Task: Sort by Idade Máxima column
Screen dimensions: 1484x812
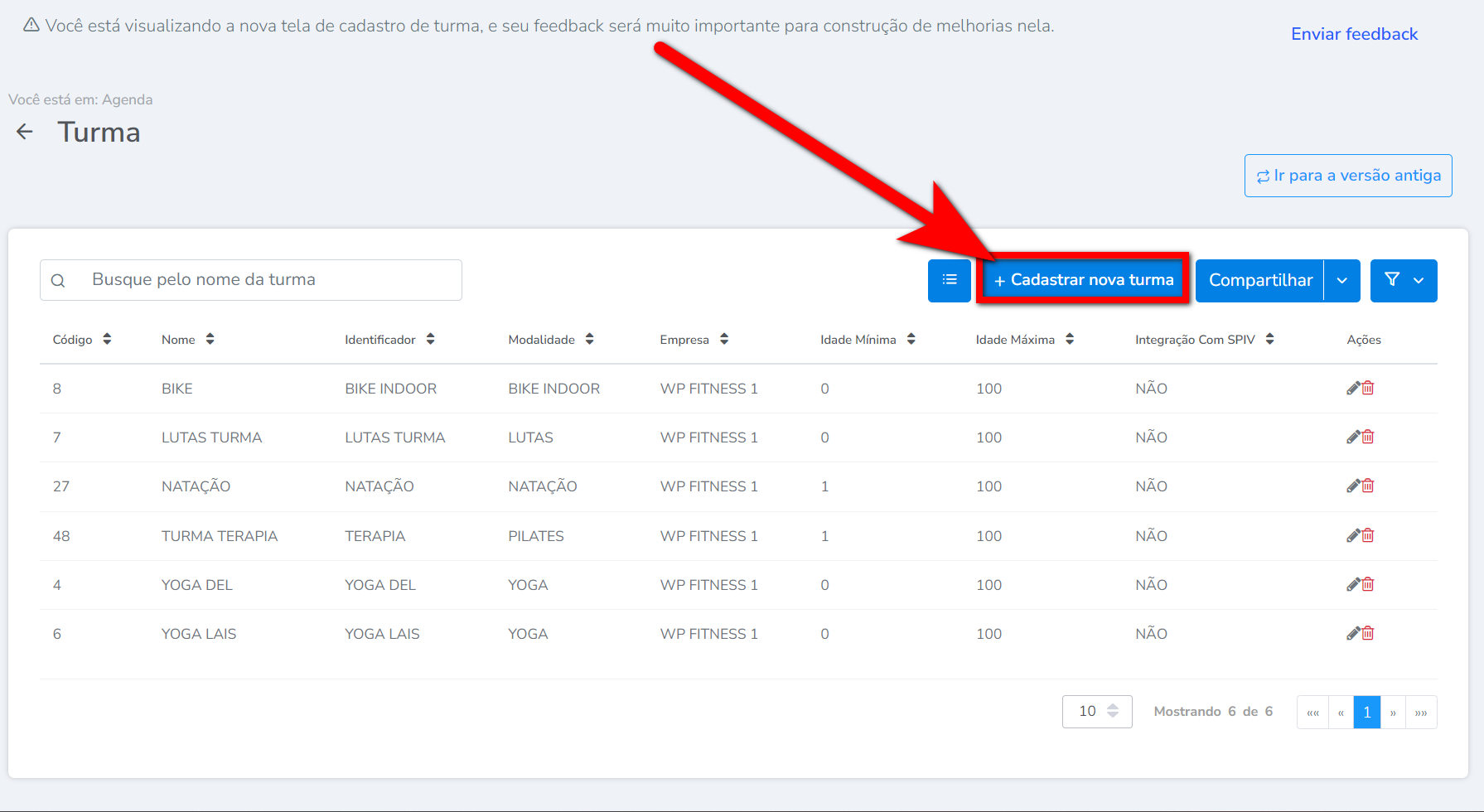Action: click(x=1070, y=339)
